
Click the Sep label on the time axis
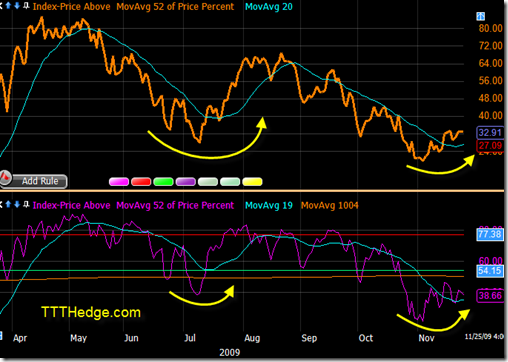[309, 338]
